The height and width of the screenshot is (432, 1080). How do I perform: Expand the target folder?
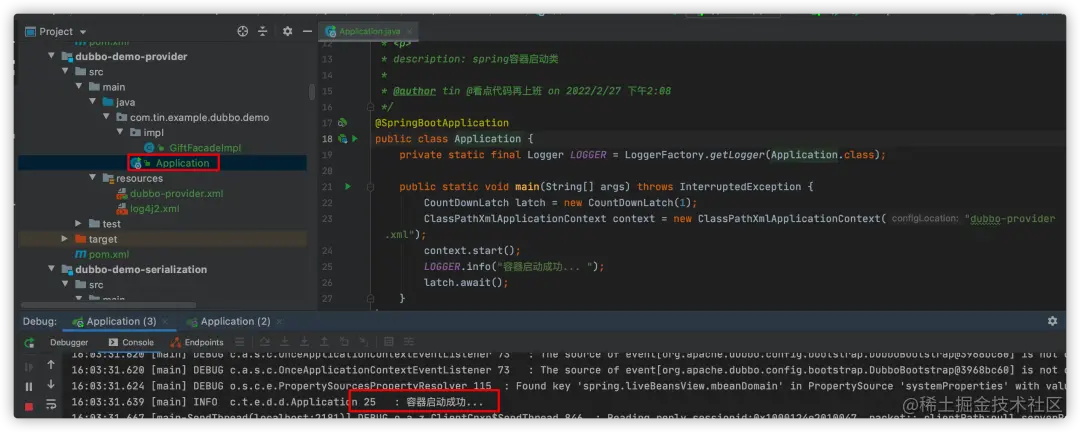coord(65,239)
